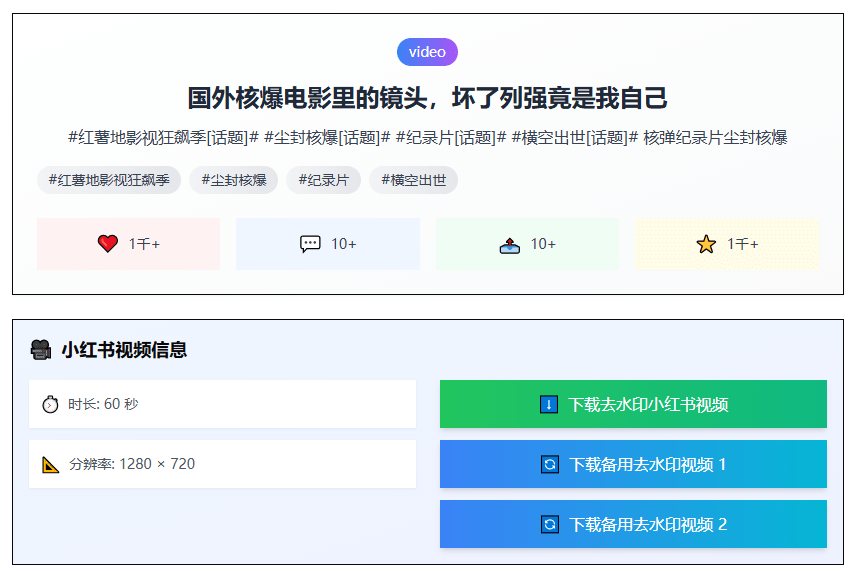The width and height of the screenshot is (857, 571).
Task: Click the yellow star favorites icon
Action: (706, 244)
